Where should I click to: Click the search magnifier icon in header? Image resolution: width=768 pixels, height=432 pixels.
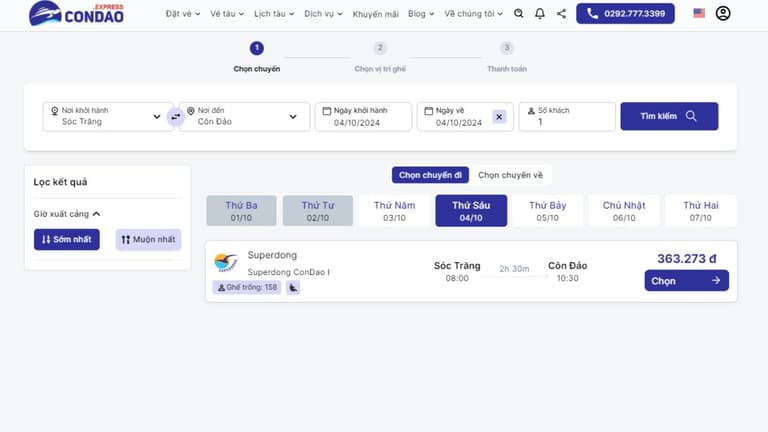518,14
